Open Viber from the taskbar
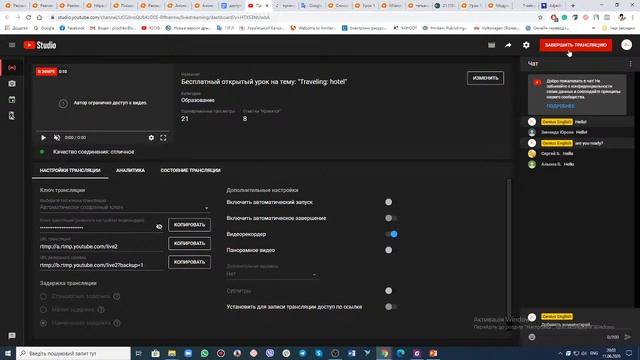 click(x=270, y=353)
